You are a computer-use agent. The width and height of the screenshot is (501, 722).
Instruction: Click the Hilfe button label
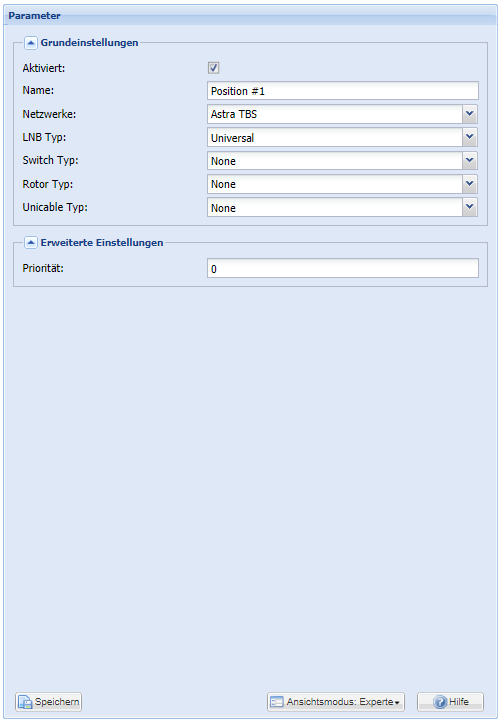459,702
